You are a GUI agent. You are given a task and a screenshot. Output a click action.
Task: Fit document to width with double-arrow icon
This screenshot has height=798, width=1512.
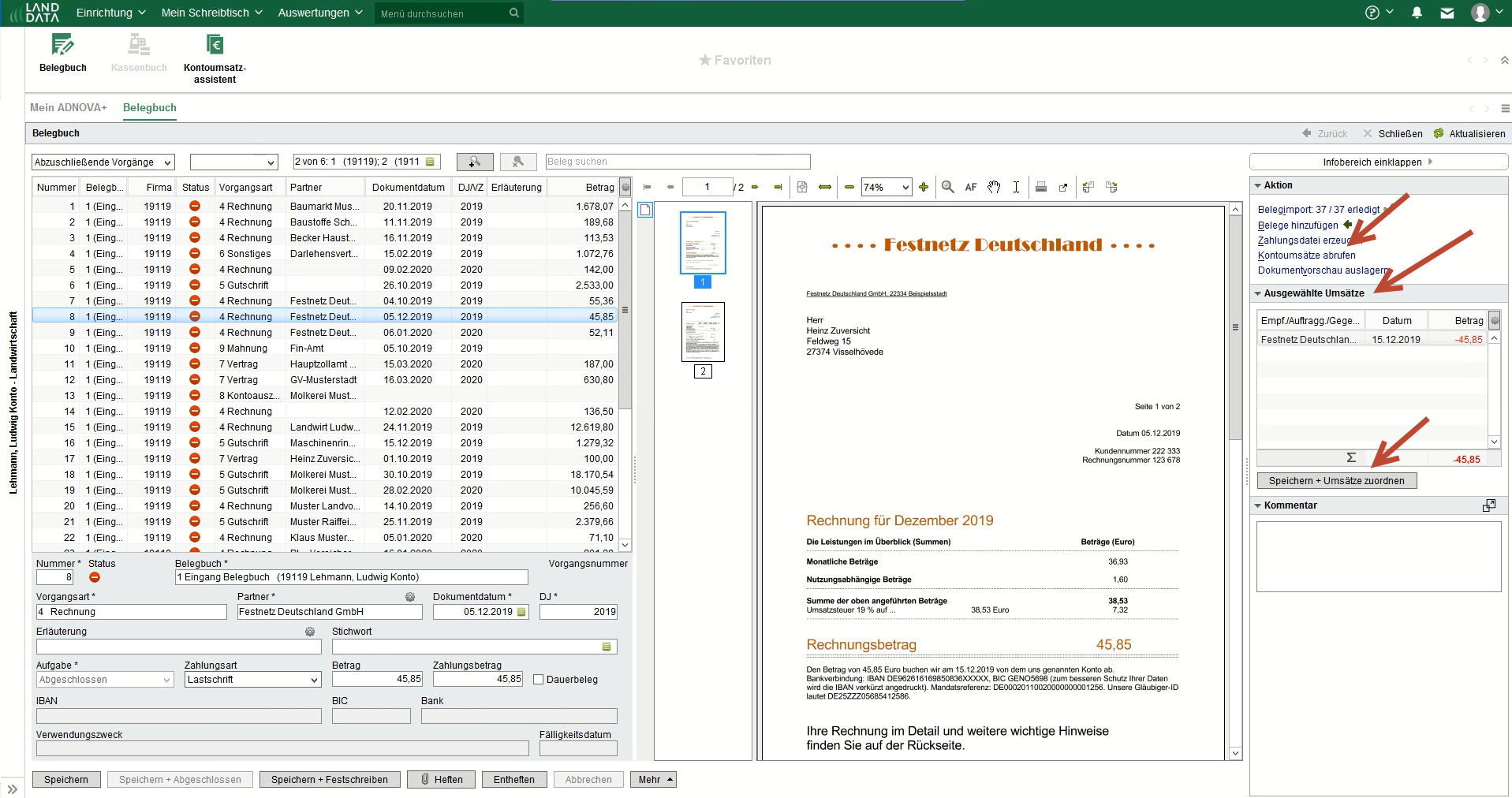[x=825, y=187]
